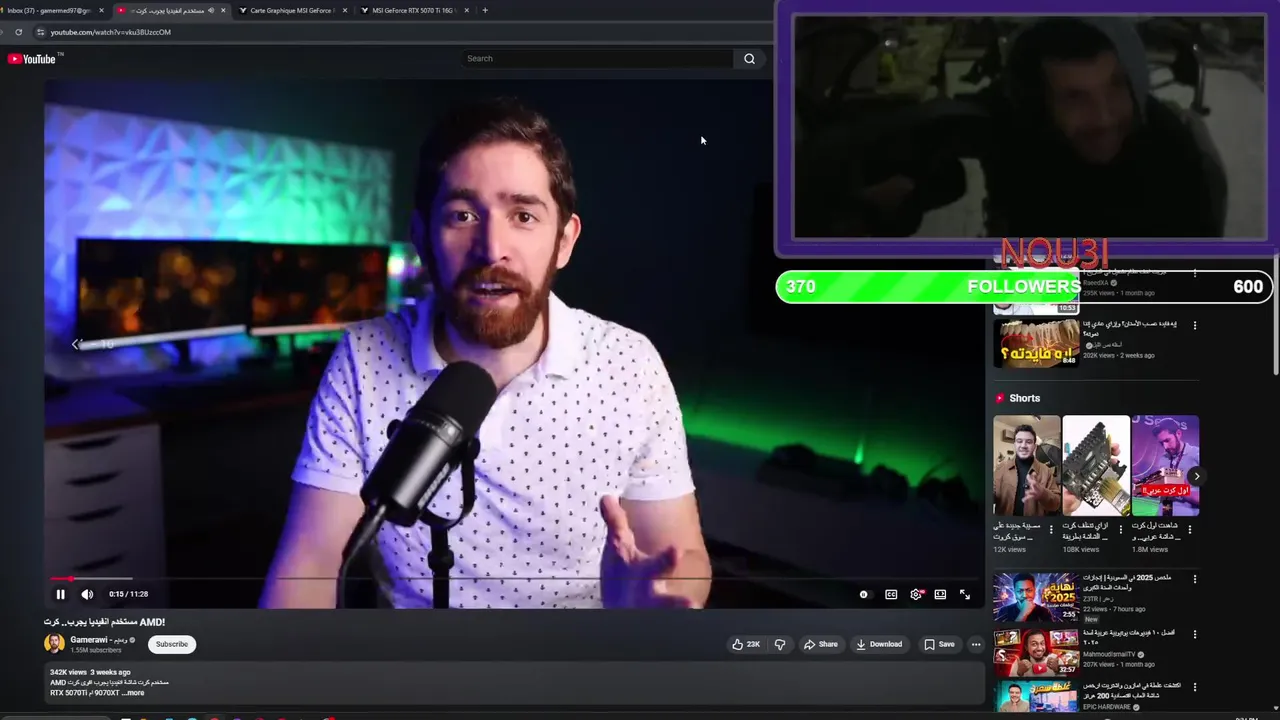Image resolution: width=1280 pixels, height=720 pixels.
Task: Click the MahmoudIsmailTV channel name
Action: (x=1109, y=654)
